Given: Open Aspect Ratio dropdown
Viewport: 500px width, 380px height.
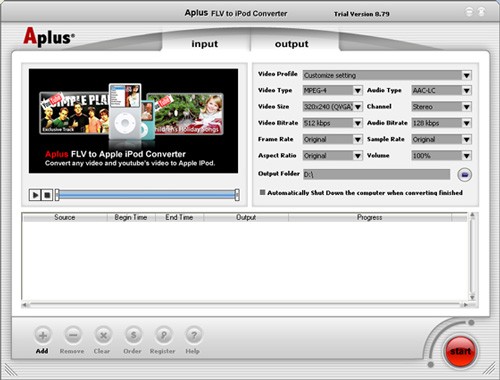Looking at the screenshot, I should pos(332,156).
